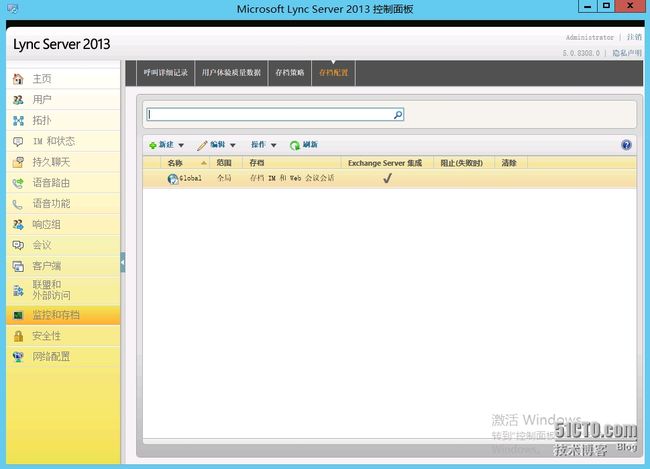The width and height of the screenshot is (650, 469).
Task: Open 主页 in the navigation menu
Action: [x=42, y=79]
